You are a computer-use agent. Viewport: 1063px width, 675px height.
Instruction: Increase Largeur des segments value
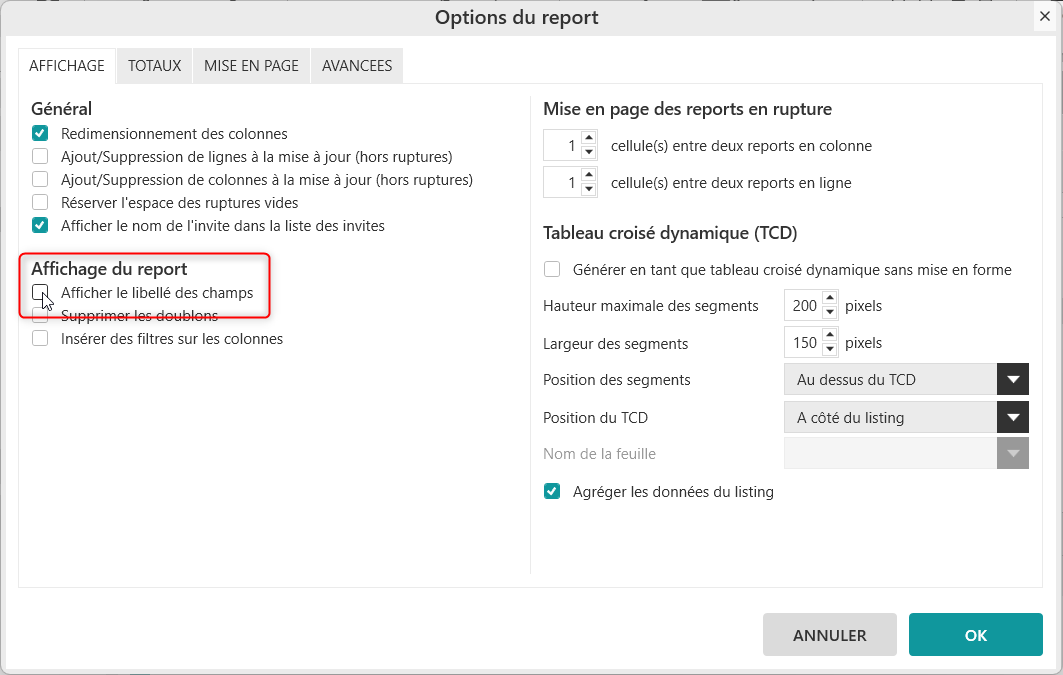[x=830, y=336]
